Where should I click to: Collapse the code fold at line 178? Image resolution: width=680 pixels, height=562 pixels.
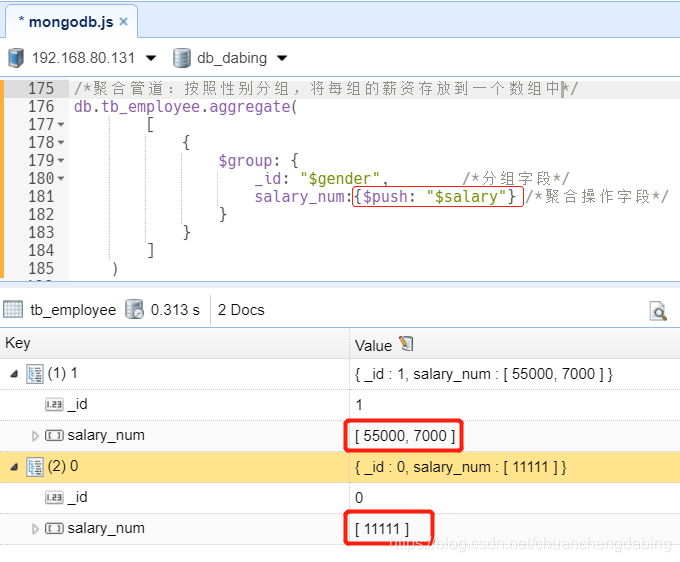[x=61, y=143]
